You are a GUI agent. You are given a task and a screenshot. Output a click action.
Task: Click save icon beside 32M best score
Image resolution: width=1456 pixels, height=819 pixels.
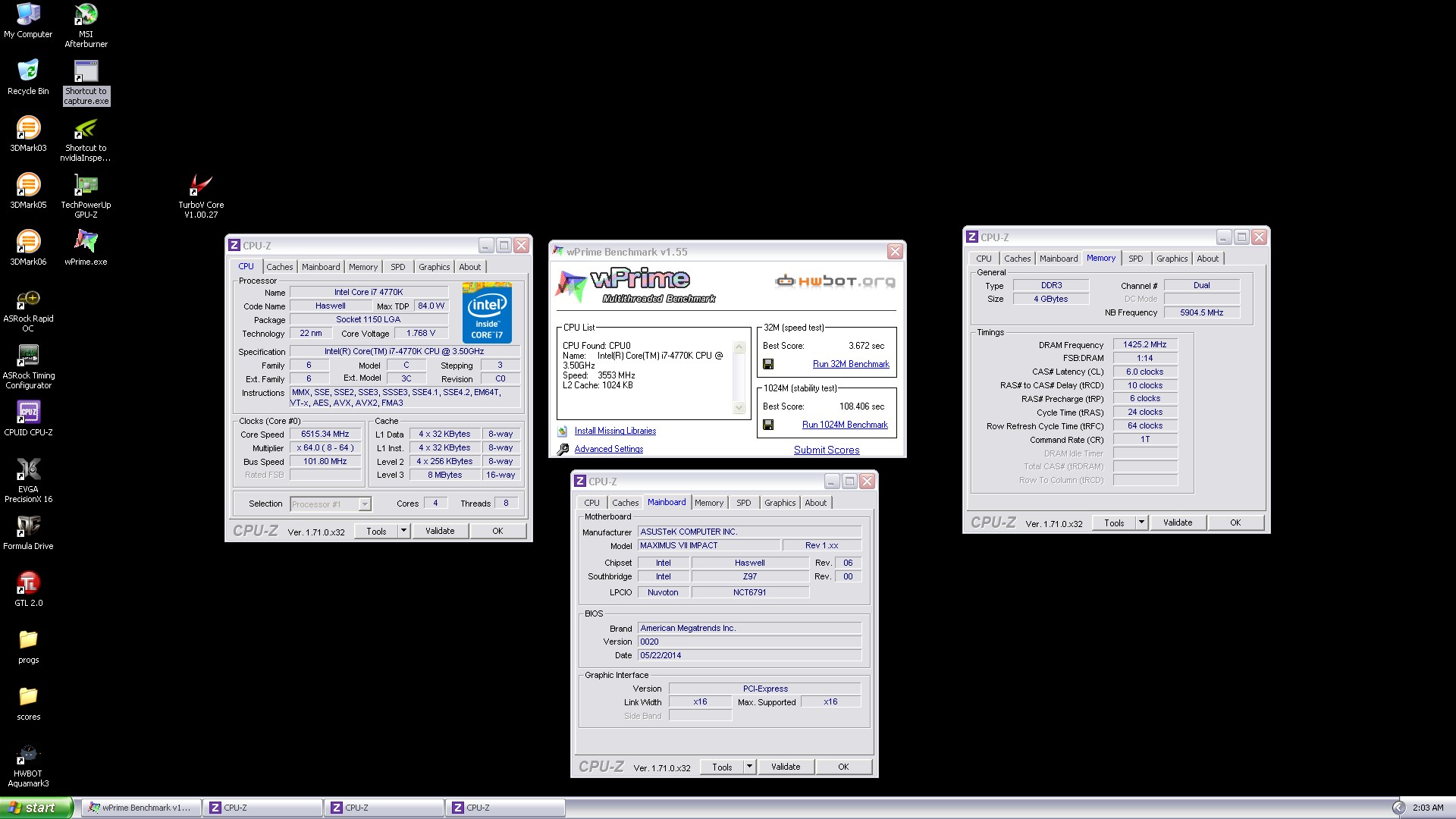[768, 364]
